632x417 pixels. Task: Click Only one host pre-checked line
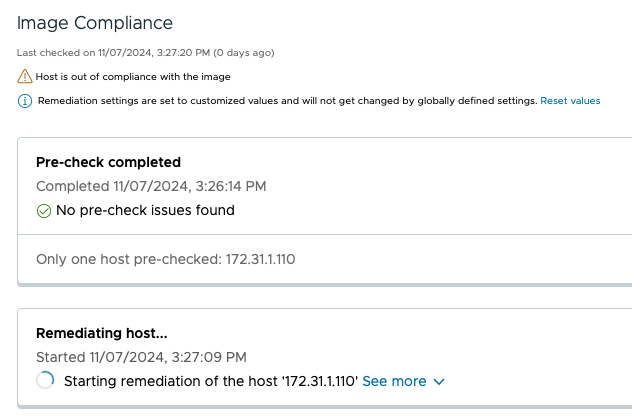(x=166, y=259)
